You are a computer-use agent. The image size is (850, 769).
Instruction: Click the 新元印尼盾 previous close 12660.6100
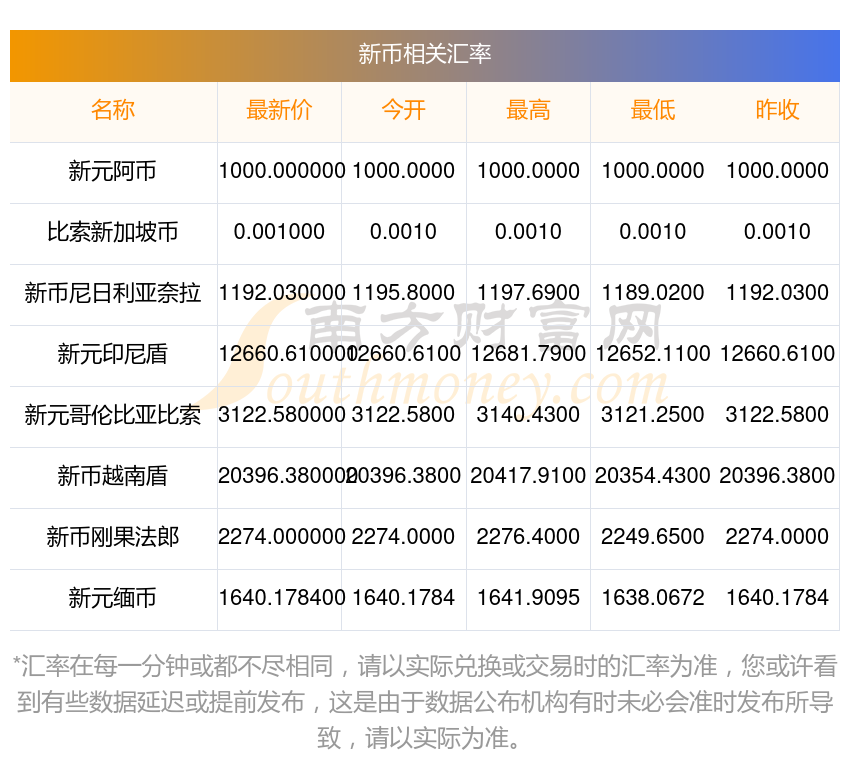777,354
